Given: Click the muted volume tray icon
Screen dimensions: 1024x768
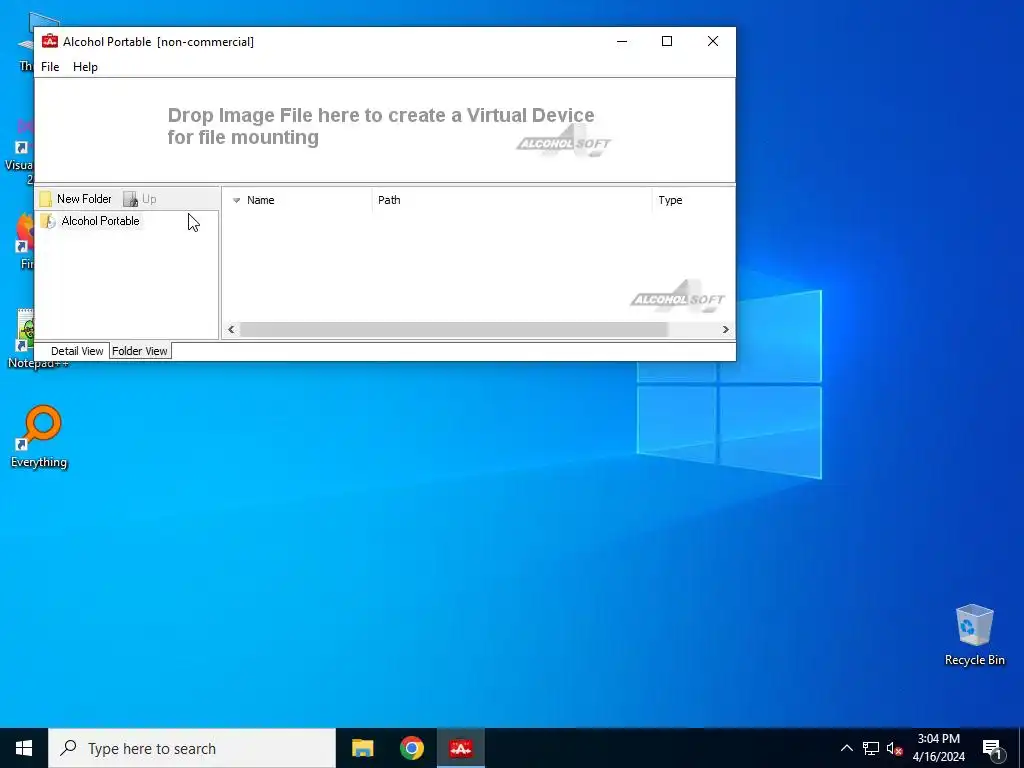Looking at the screenshot, I should tap(894, 748).
